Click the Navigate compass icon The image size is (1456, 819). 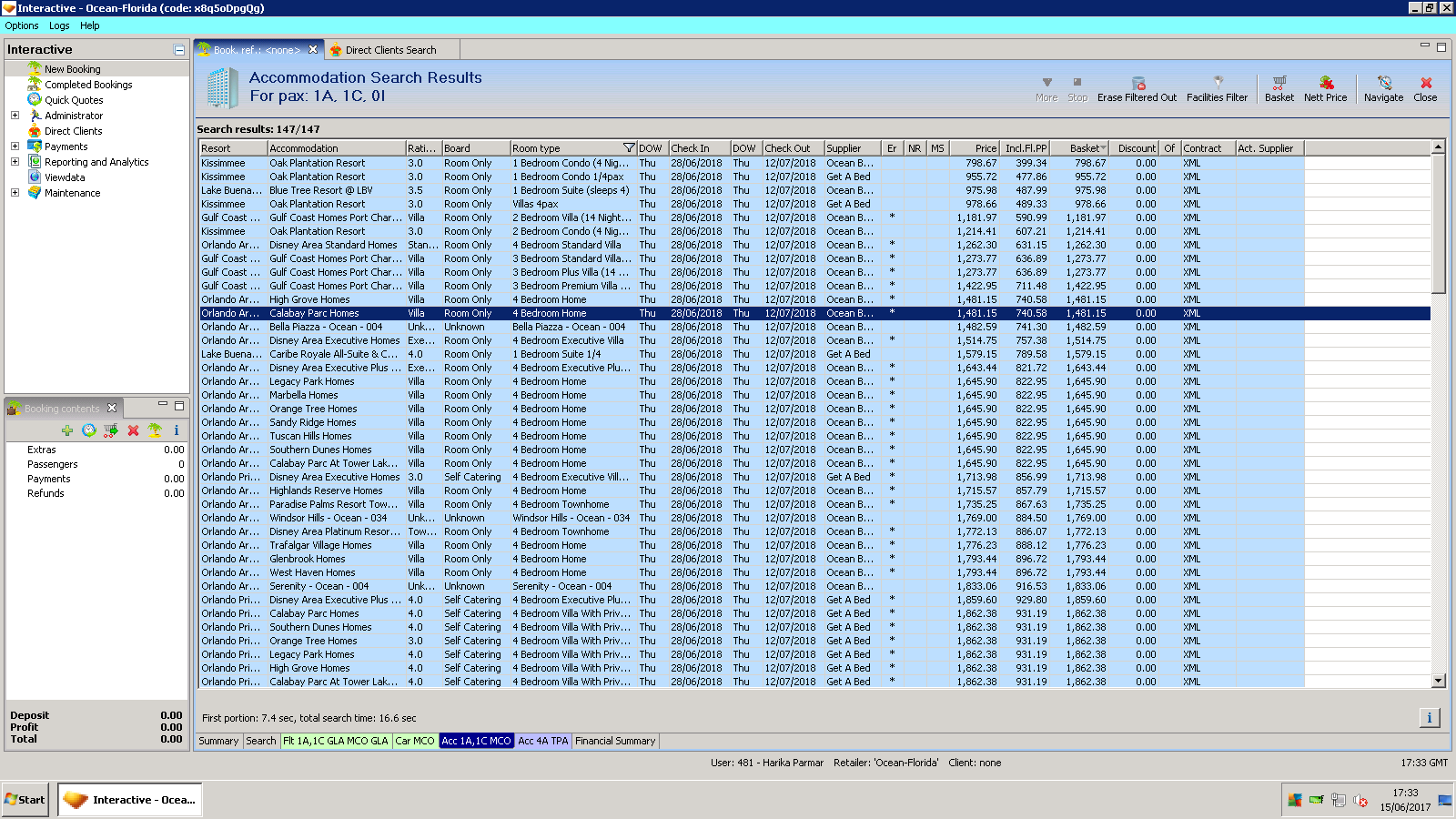point(1383,83)
